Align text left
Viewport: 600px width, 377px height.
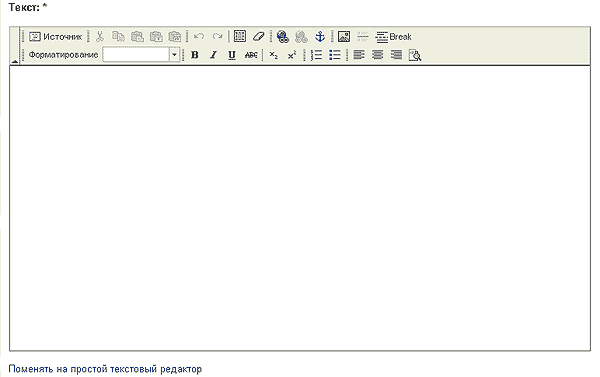point(359,55)
